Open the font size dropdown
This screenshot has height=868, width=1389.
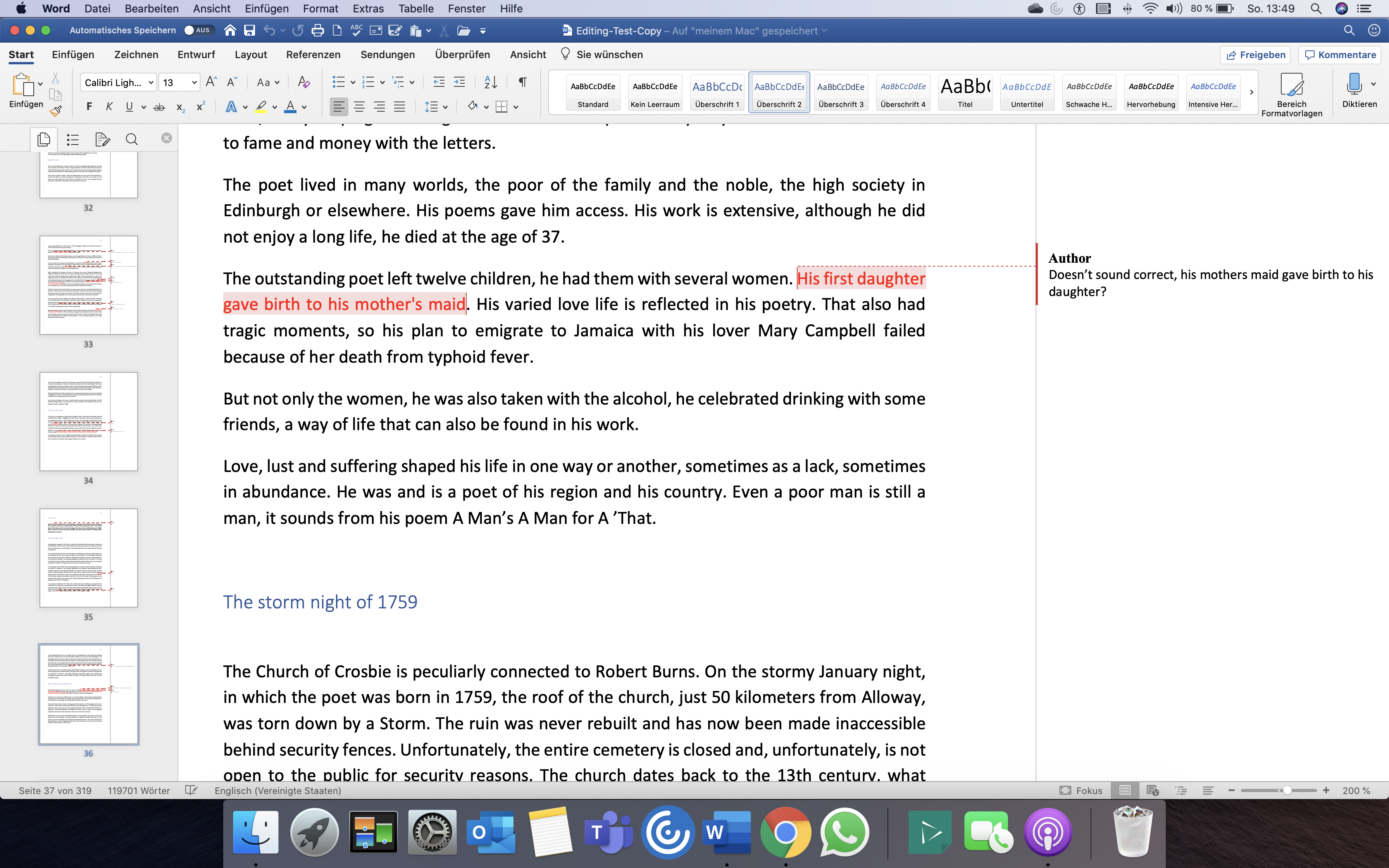[194, 83]
